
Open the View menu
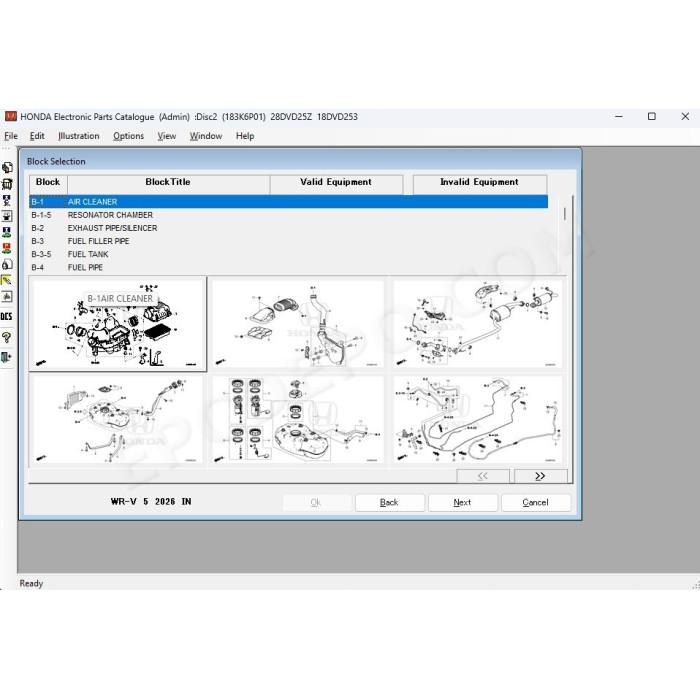(x=167, y=136)
